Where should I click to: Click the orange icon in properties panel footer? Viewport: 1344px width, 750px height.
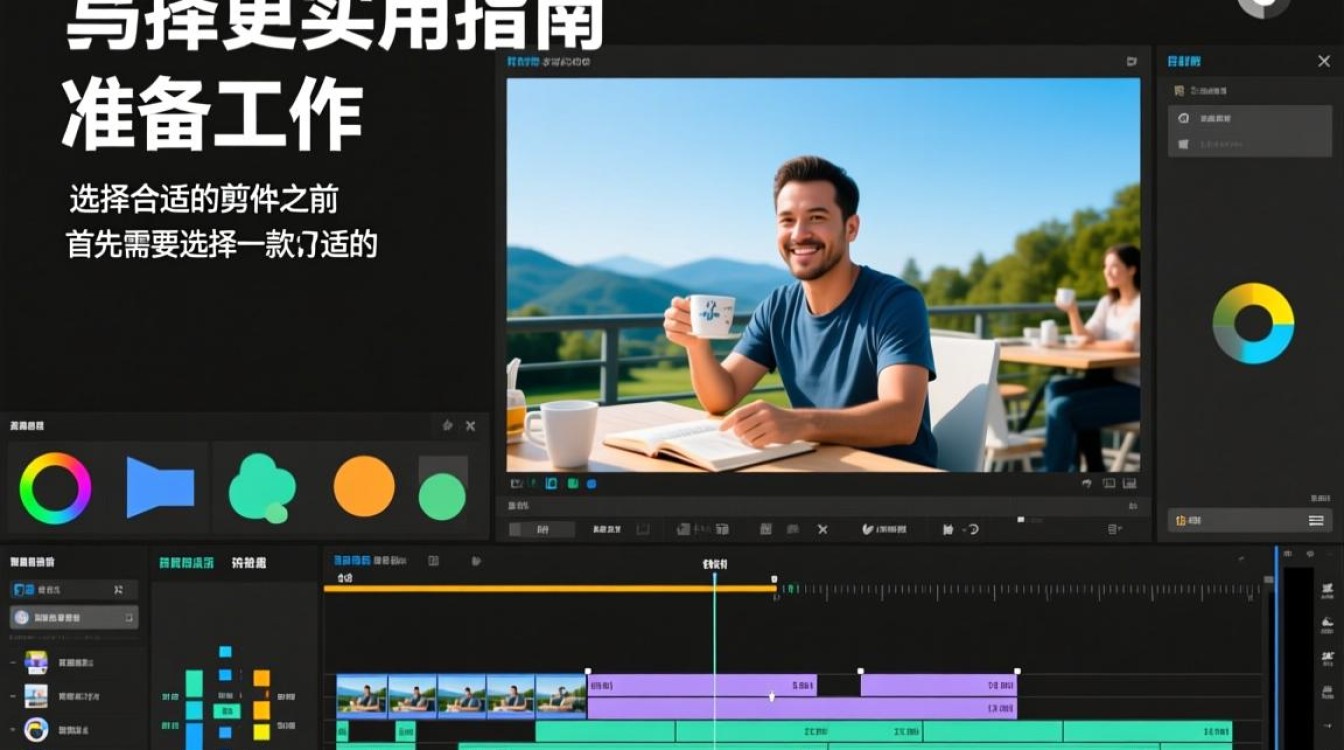[1181, 521]
